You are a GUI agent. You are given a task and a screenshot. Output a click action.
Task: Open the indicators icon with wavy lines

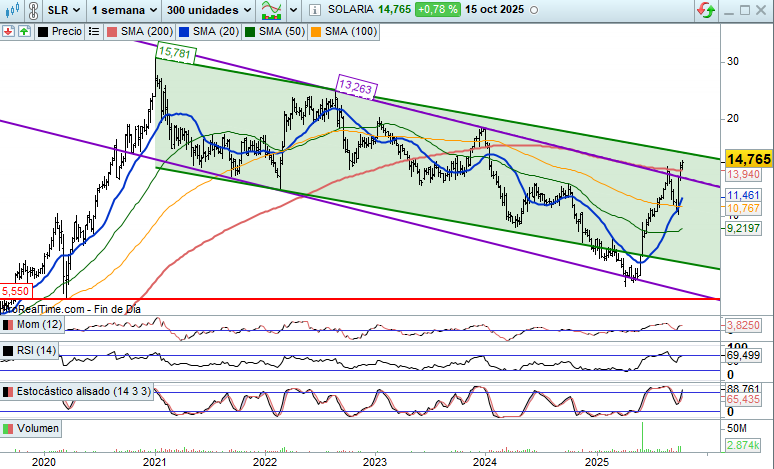coord(269,10)
